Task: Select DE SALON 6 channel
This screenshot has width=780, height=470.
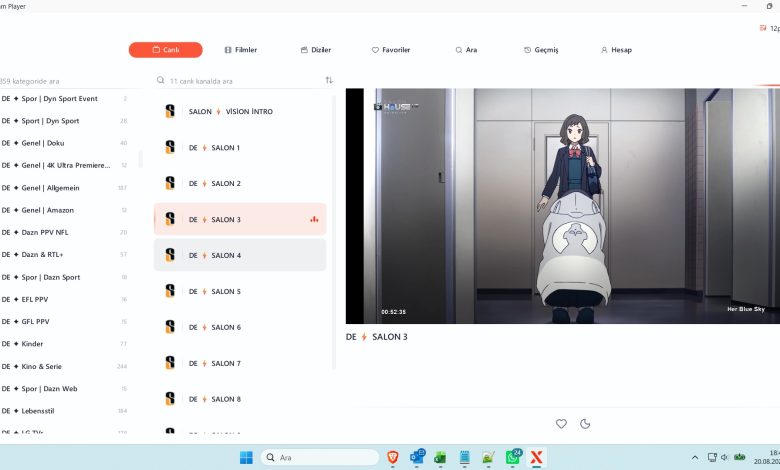Action: 240,327
